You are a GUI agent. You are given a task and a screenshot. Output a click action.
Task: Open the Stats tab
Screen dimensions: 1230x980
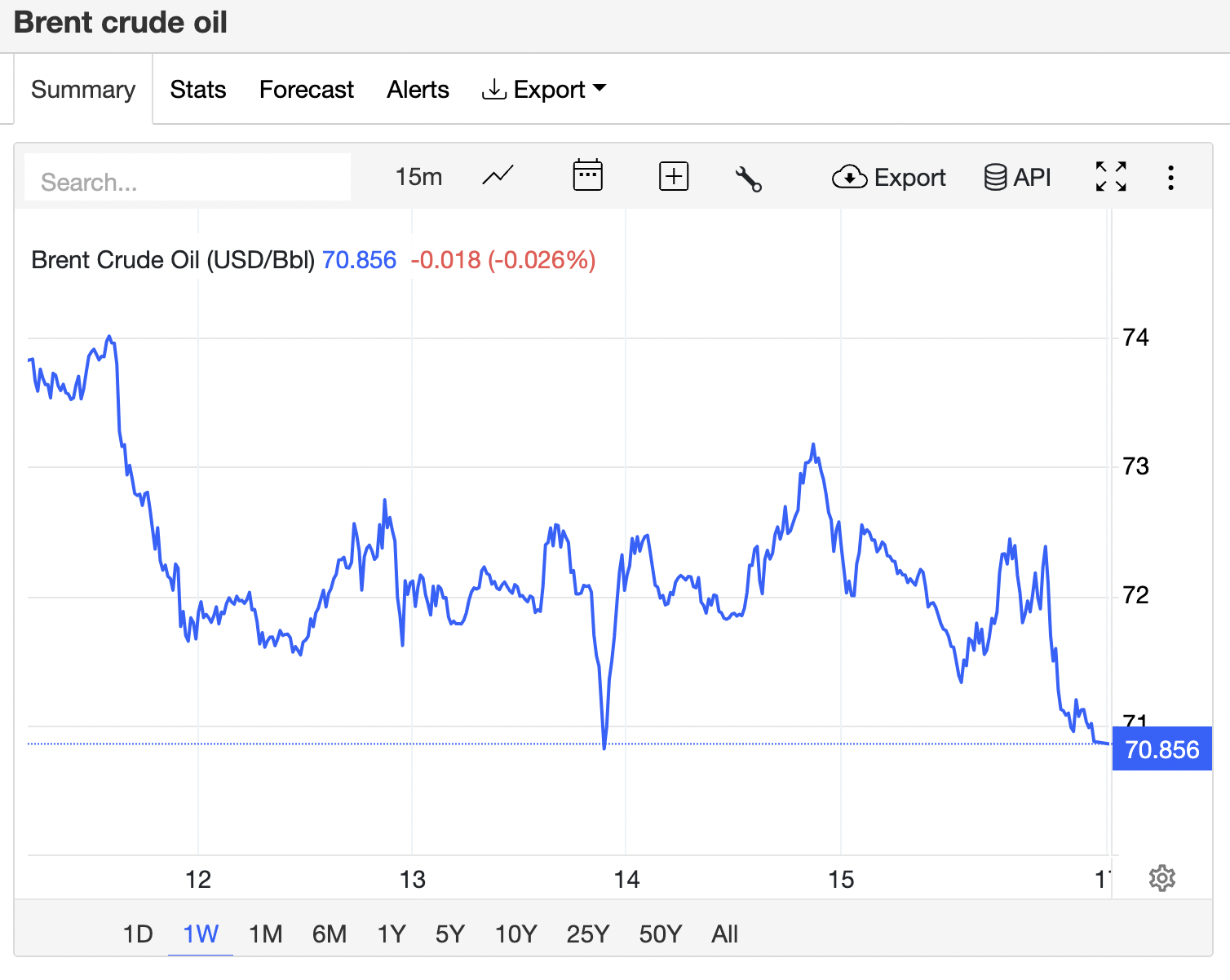click(x=198, y=89)
